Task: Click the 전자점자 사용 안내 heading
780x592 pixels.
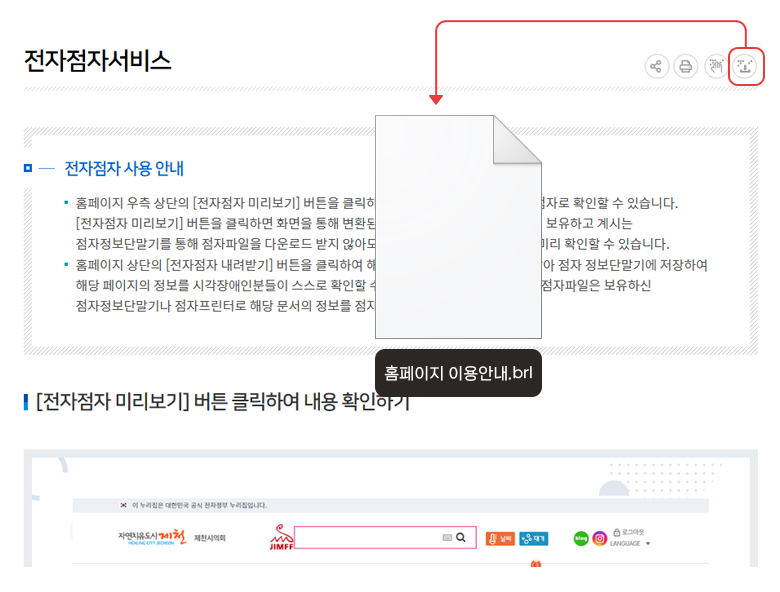Action: click(x=124, y=168)
